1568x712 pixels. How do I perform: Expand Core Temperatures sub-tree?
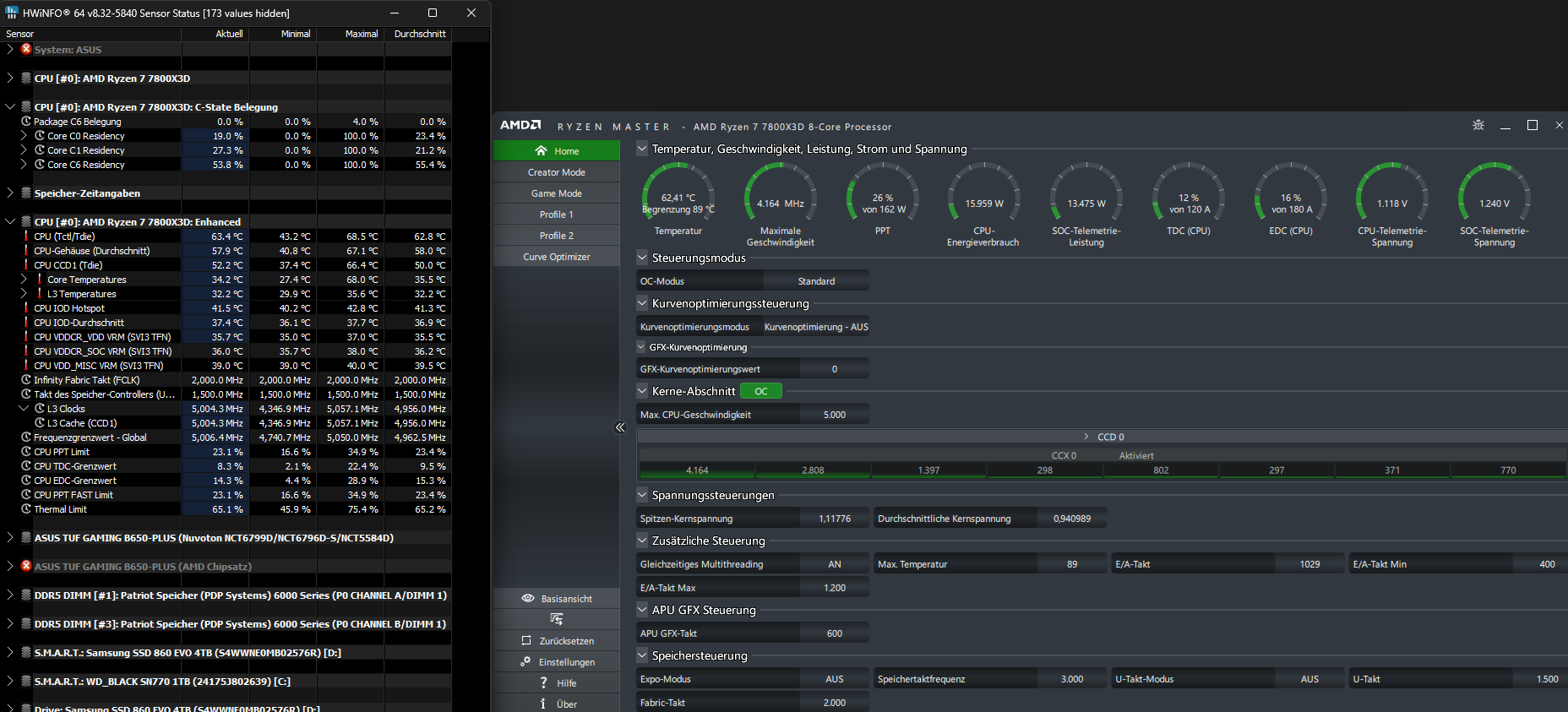24,279
